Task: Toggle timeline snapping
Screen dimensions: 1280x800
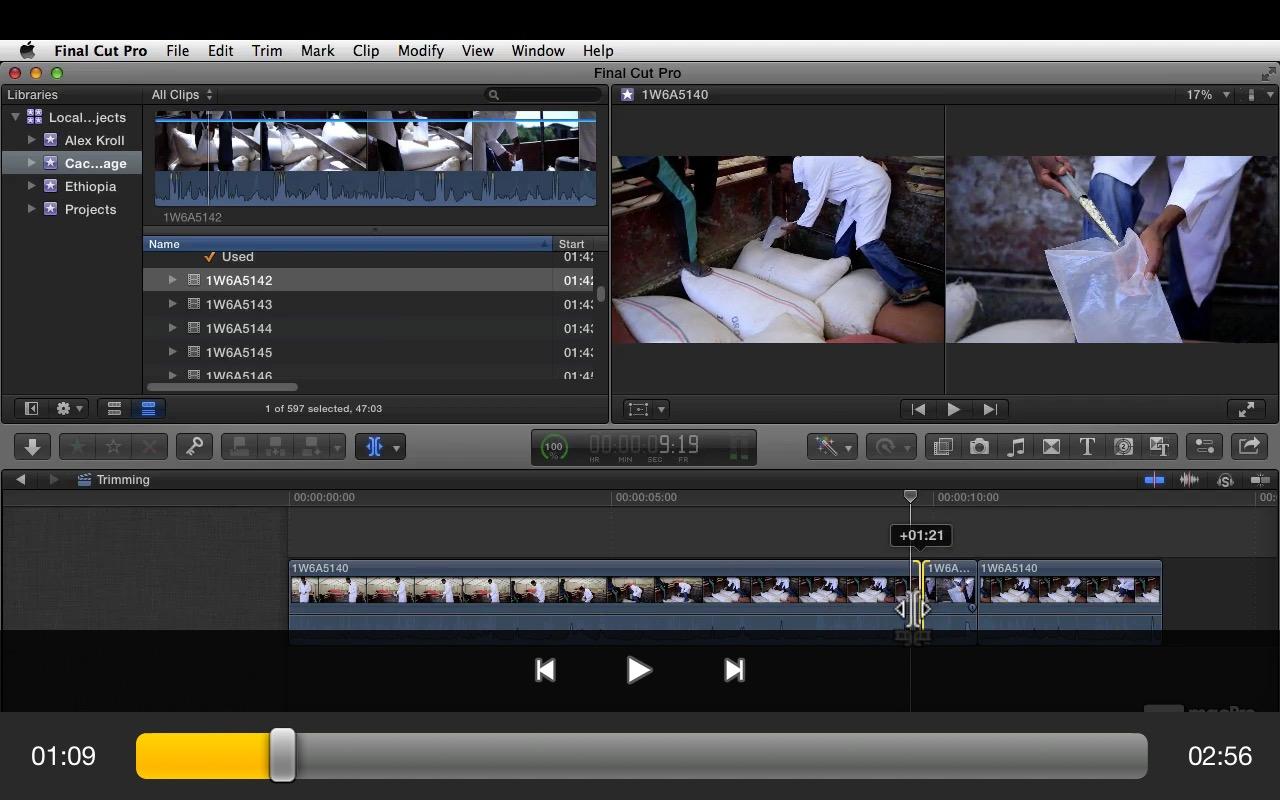Action: (x=1260, y=480)
